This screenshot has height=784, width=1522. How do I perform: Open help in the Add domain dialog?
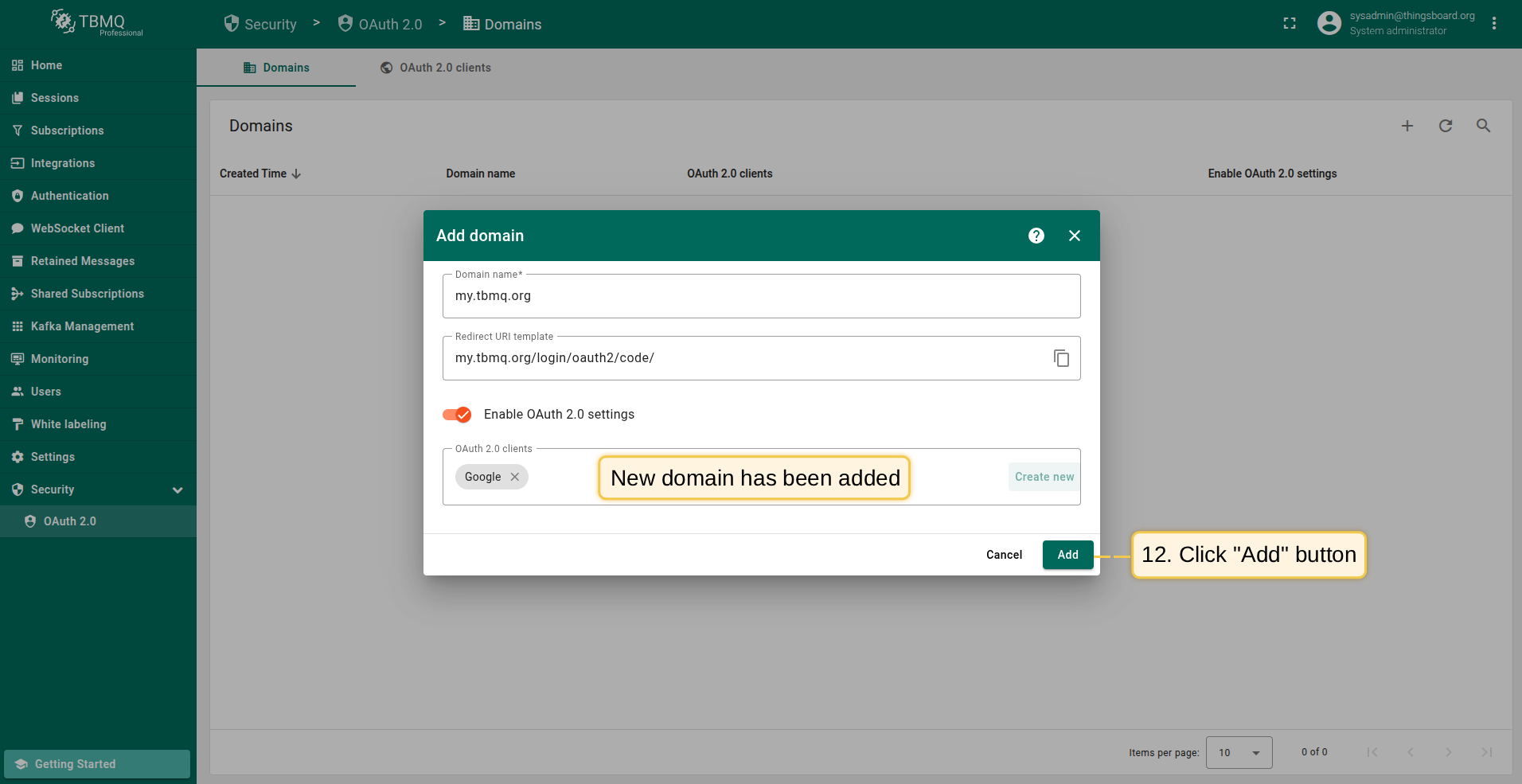pos(1036,236)
